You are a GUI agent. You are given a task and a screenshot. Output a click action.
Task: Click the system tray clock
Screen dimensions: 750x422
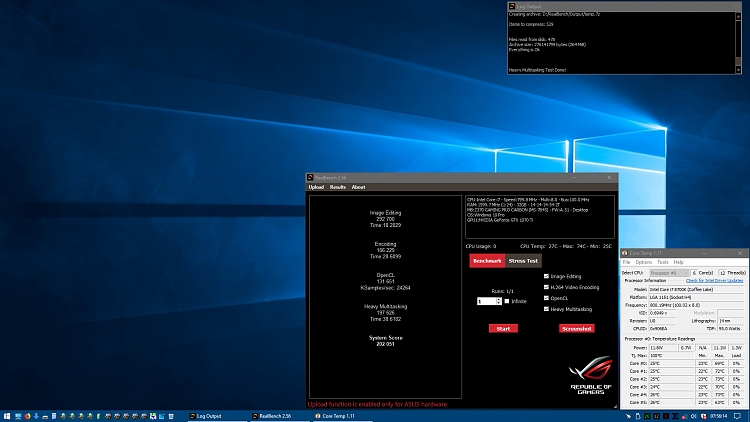[x=718, y=416]
